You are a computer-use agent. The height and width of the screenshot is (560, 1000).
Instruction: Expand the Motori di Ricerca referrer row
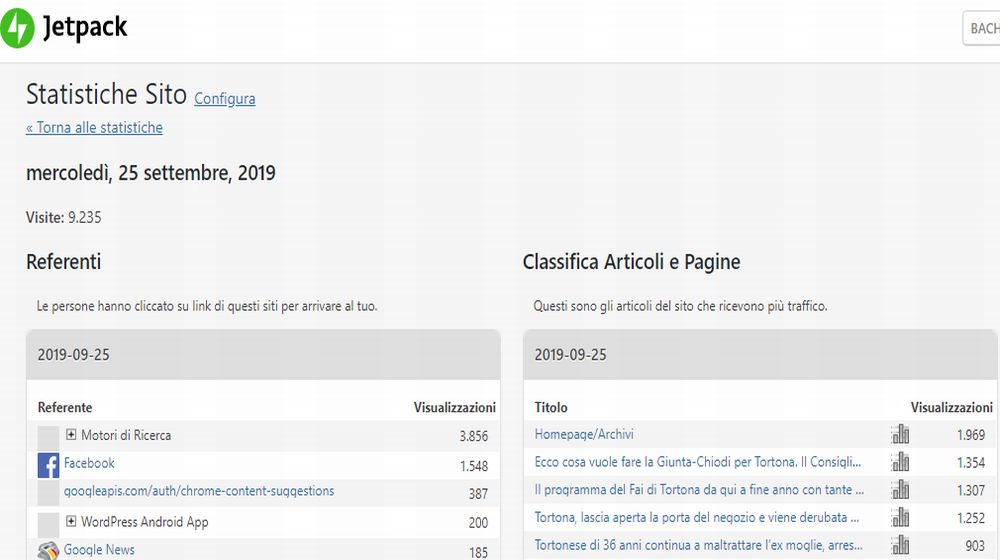click(x=72, y=435)
